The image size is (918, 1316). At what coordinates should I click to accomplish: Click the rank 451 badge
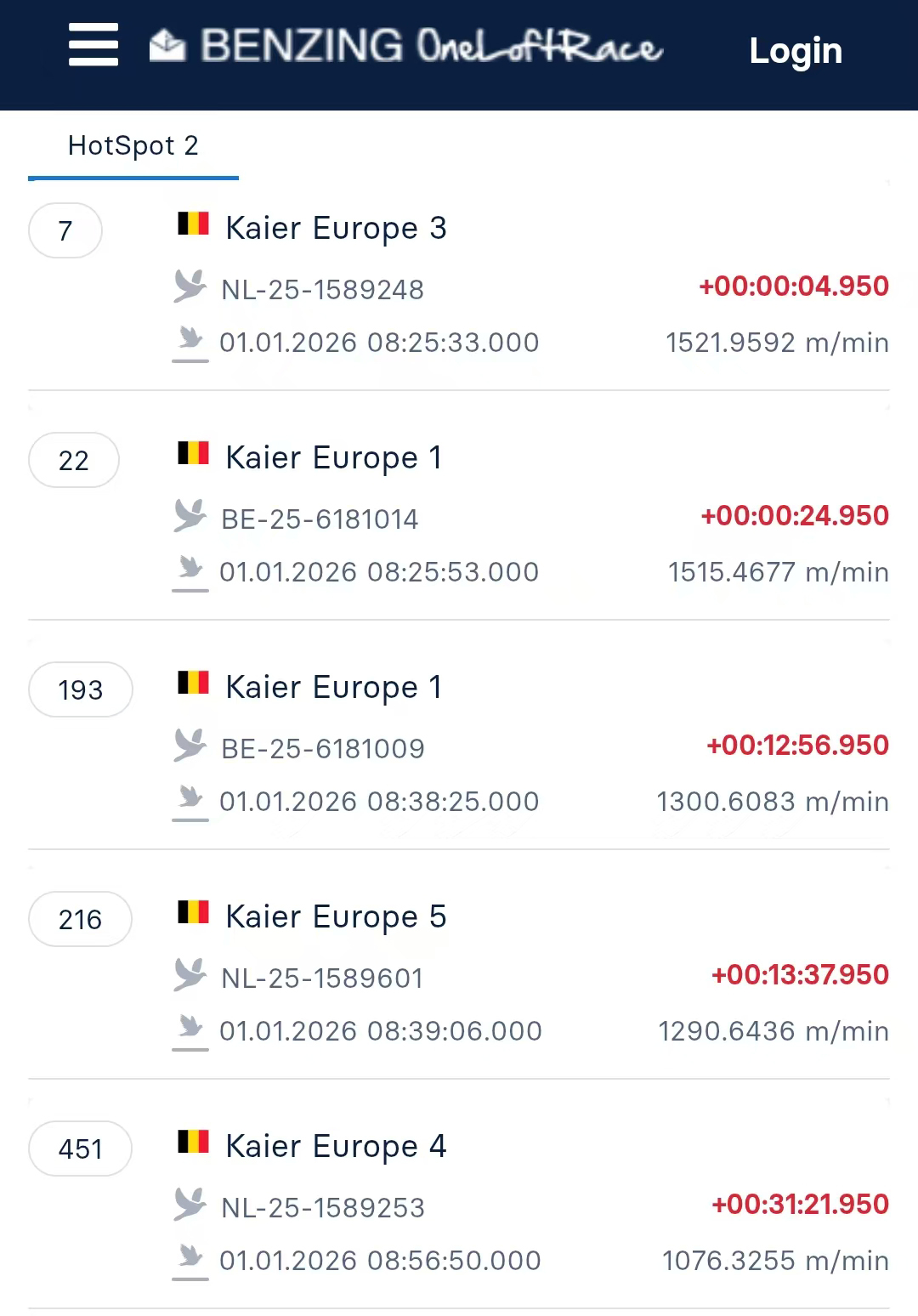point(80,1149)
